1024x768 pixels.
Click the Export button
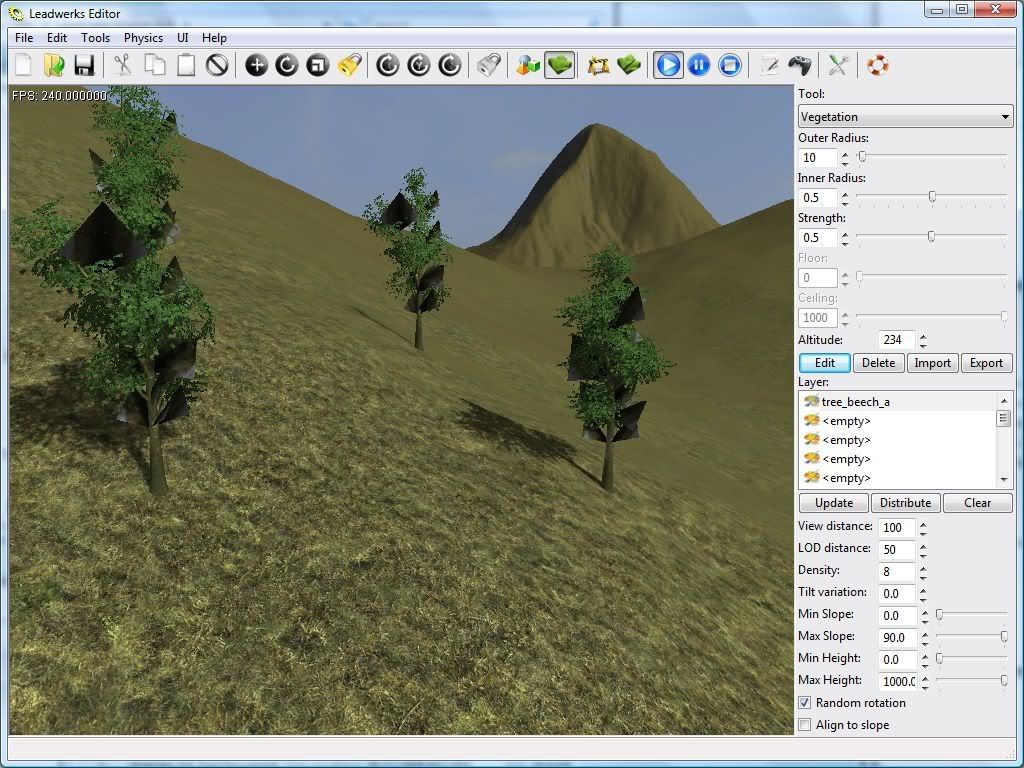point(986,363)
